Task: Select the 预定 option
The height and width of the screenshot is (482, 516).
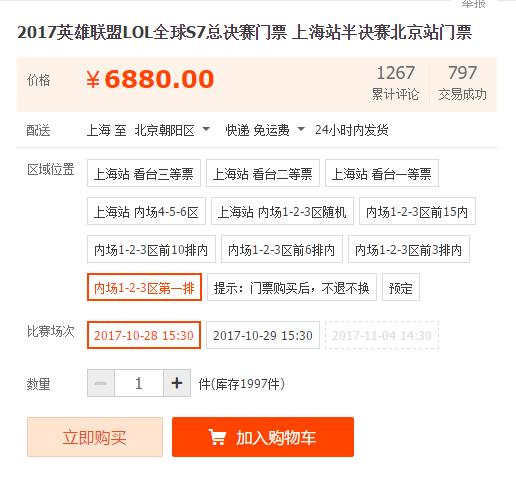Action: (401, 287)
